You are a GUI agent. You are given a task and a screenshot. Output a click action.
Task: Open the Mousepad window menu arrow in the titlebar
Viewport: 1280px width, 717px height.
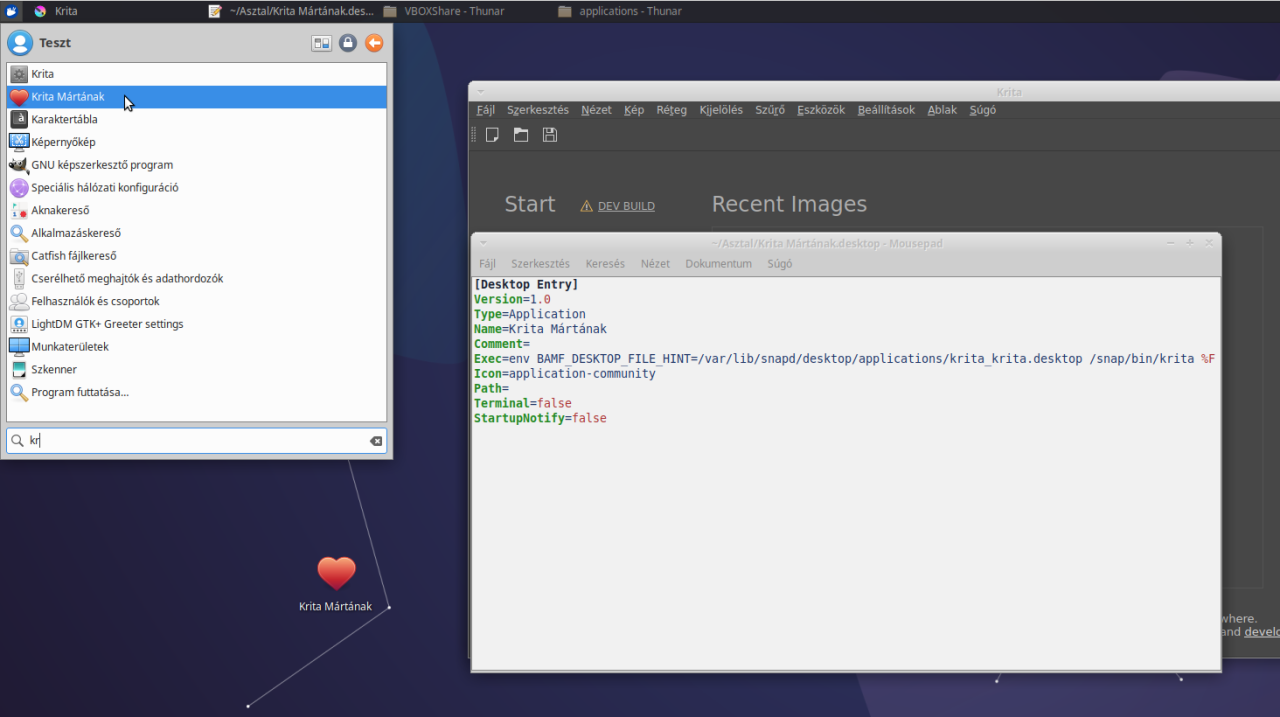point(482,242)
